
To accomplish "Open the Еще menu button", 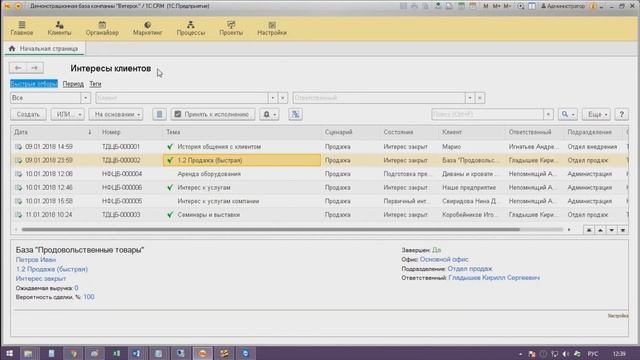I will coord(596,114).
